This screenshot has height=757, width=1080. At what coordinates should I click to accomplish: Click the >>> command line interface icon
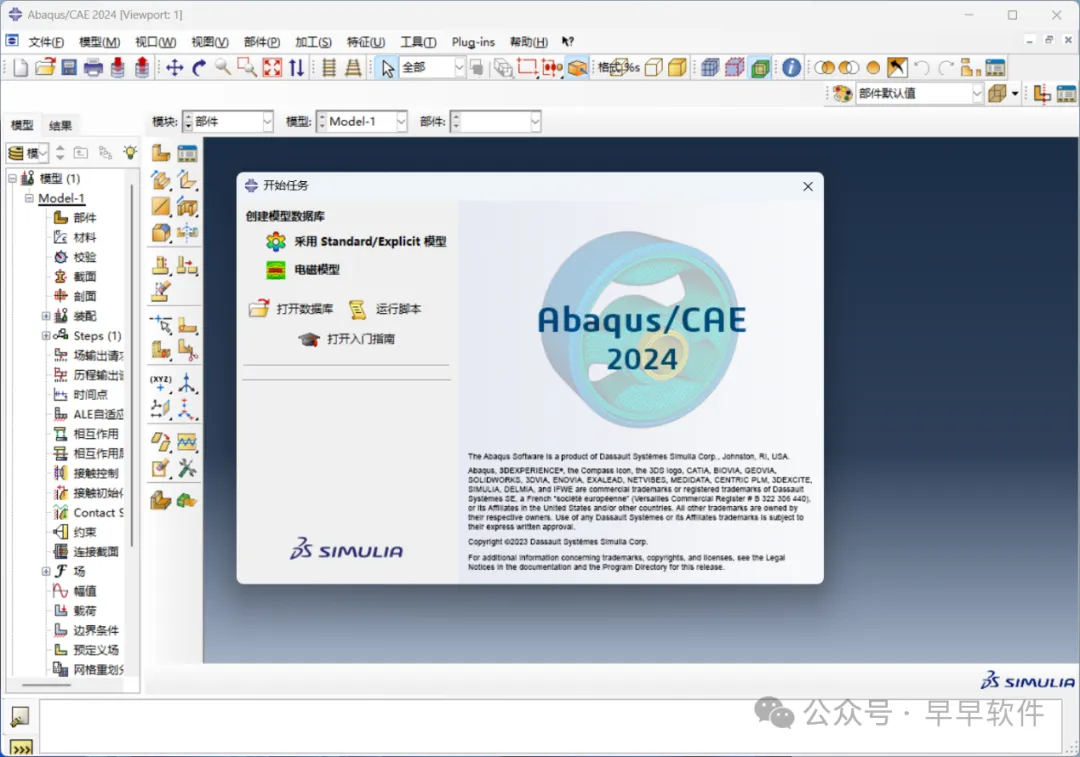click(x=21, y=748)
